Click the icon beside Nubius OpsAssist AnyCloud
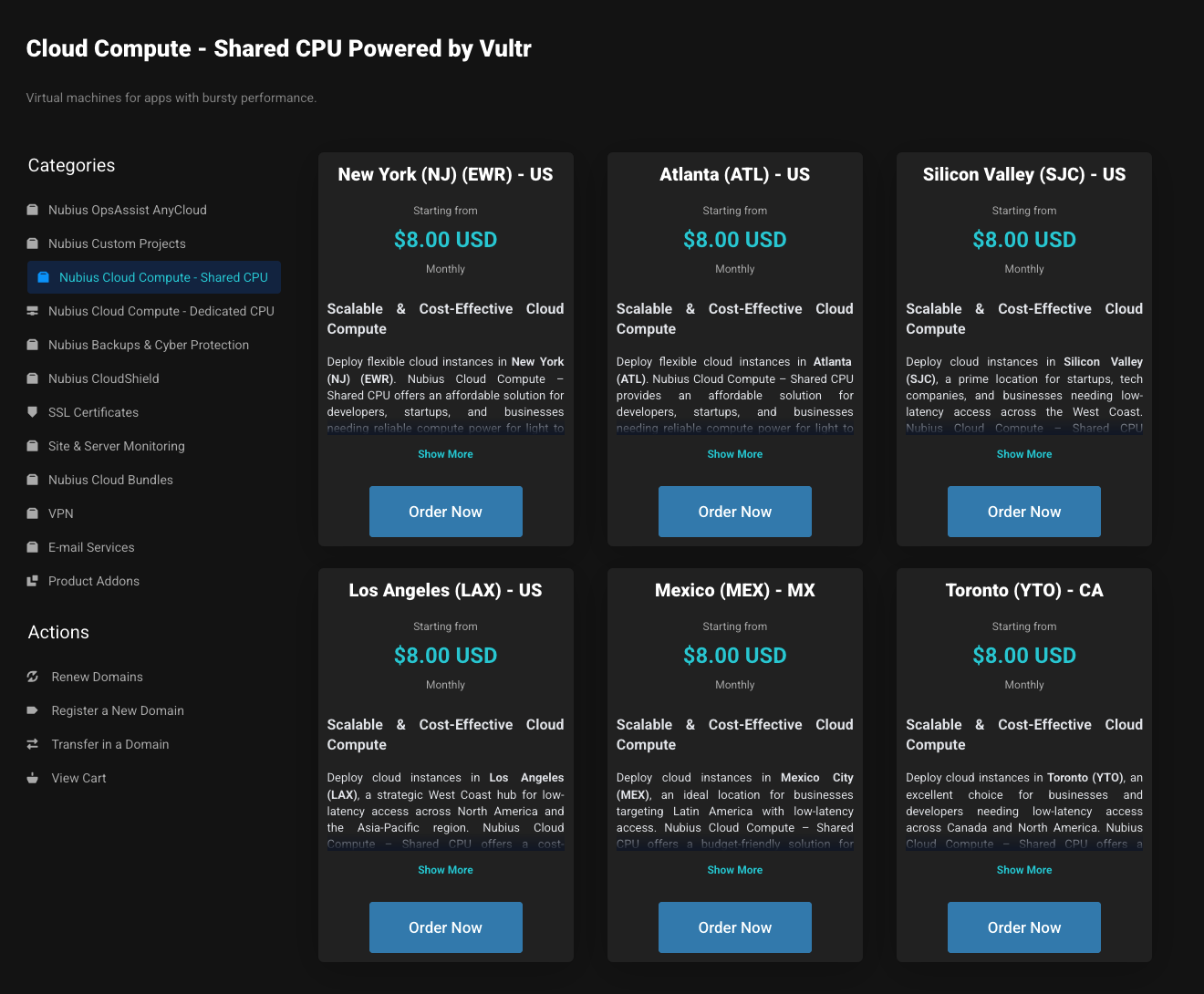The height and width of the screenshot is (994, 1204). click(x=33, y=210)
